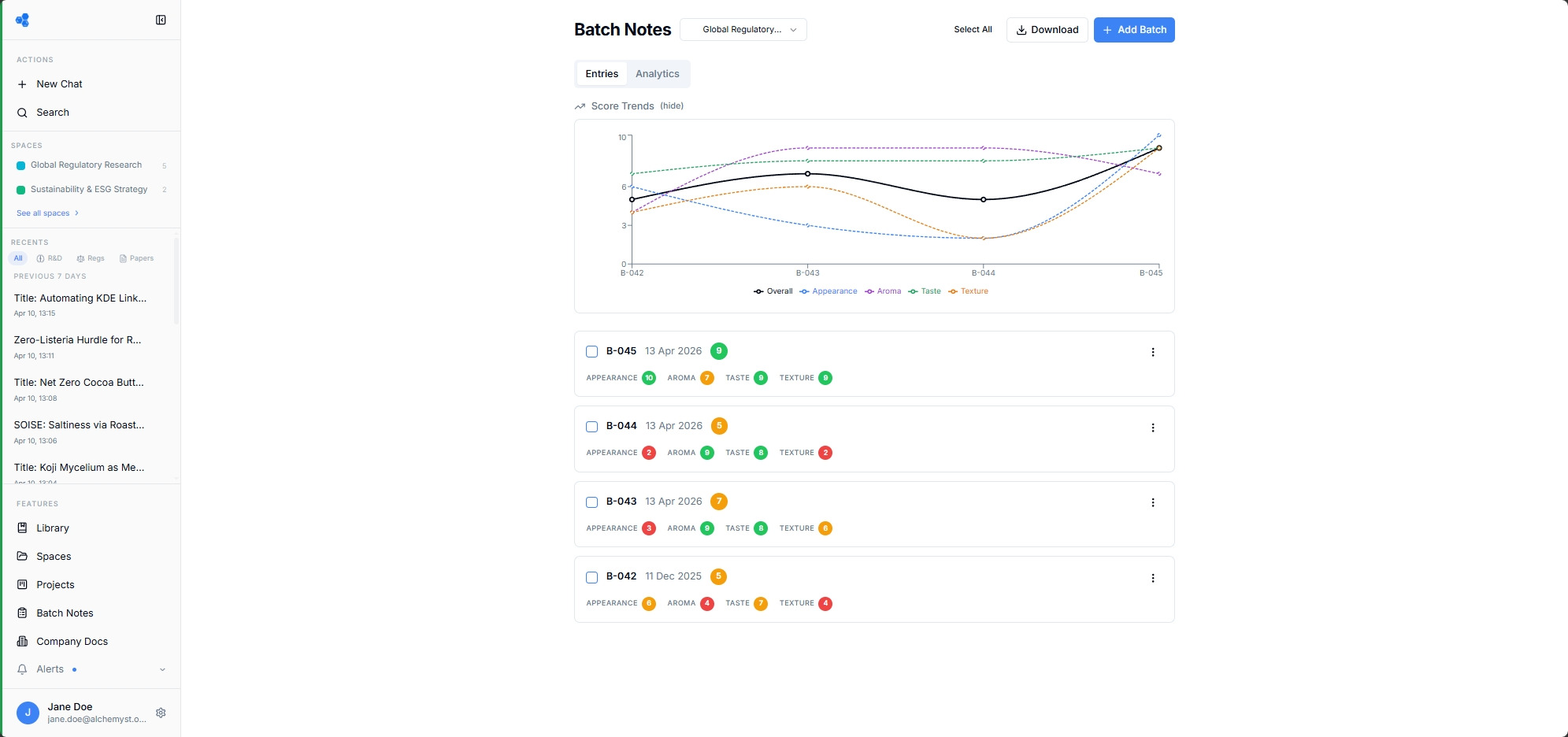Open Search from the sidebar
Image resolution: width=1568 pixels, height=737 pixels.
tap(53, 112)
